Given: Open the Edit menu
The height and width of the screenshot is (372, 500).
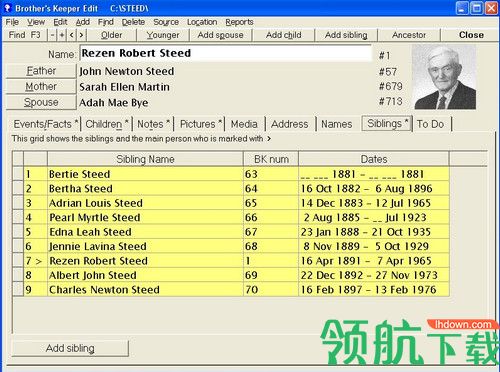Looking at the screenshot, I should (x=60, y=22).
